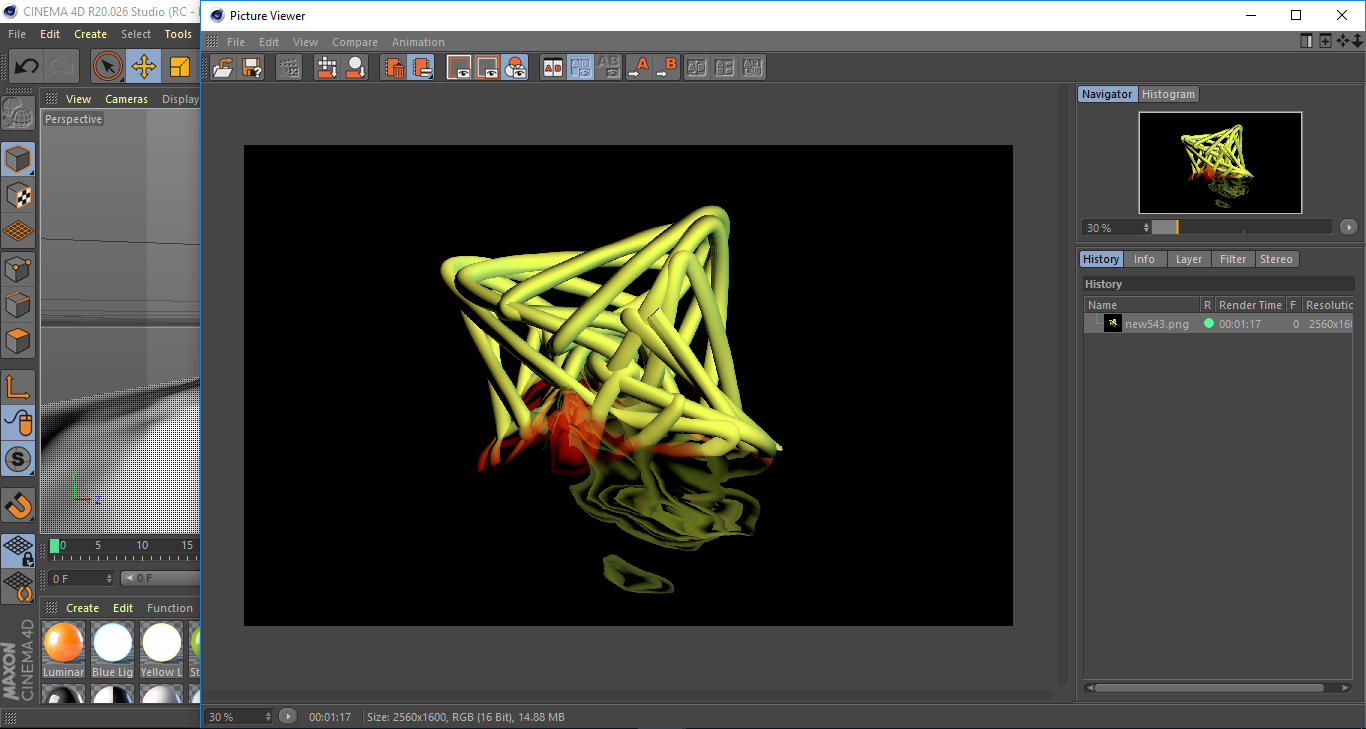
Task: Click status bar arrow button beside zoom
Action: (x=288, y=716)
